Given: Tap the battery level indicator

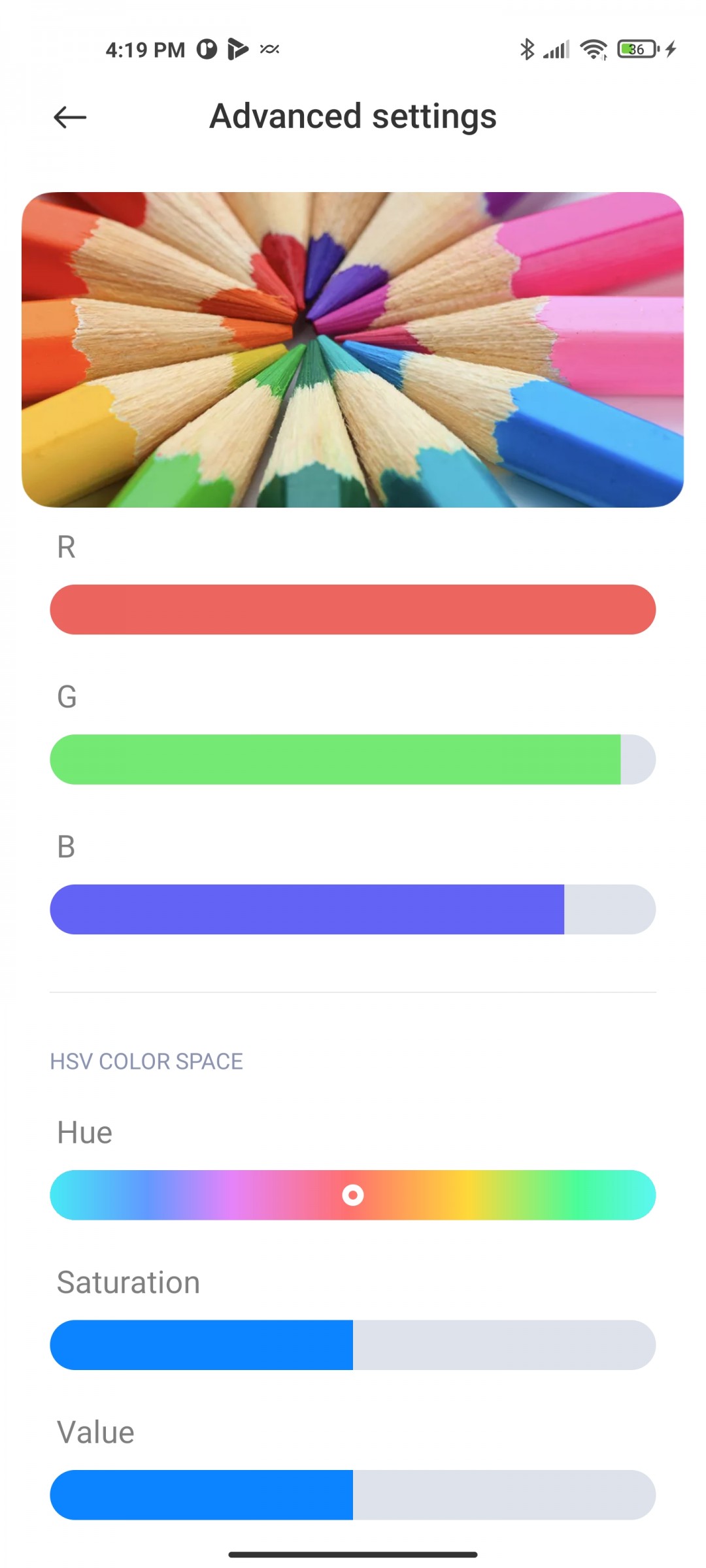Looking at the screenshot, I should [x=637, y=50].
